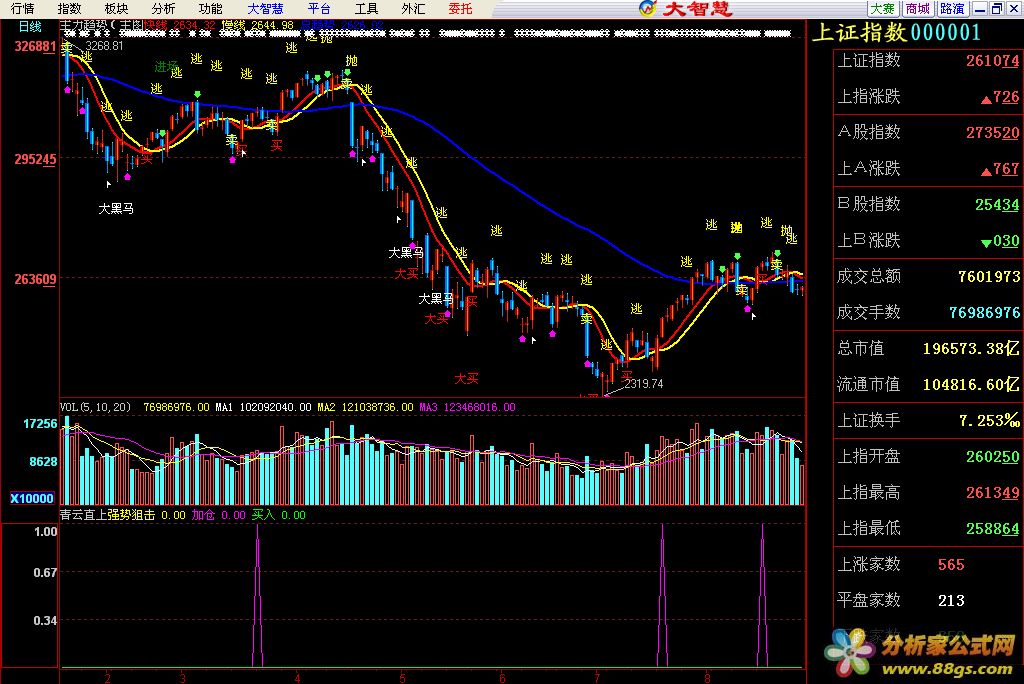1024x684 pixels.
Task: Click the bottom 大买 signal marker
Action: tap(466, 378)
